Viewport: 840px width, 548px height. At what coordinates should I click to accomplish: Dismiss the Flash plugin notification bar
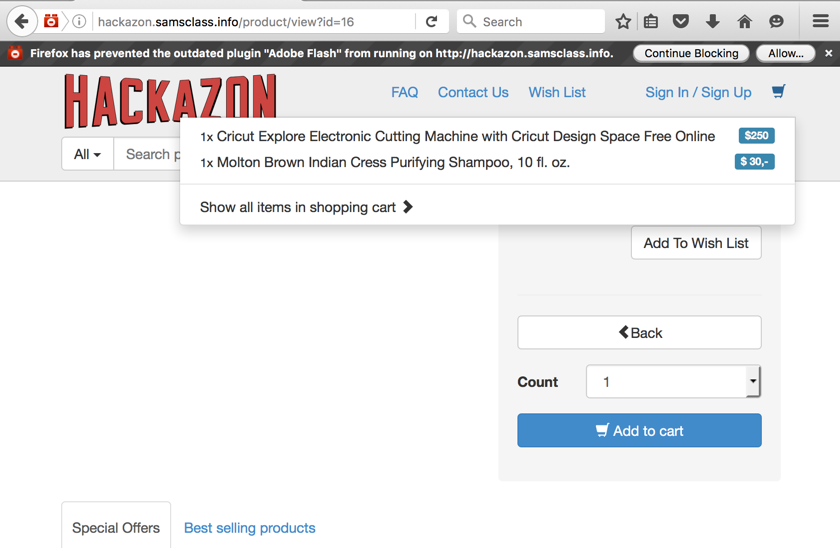pos(828,53)
